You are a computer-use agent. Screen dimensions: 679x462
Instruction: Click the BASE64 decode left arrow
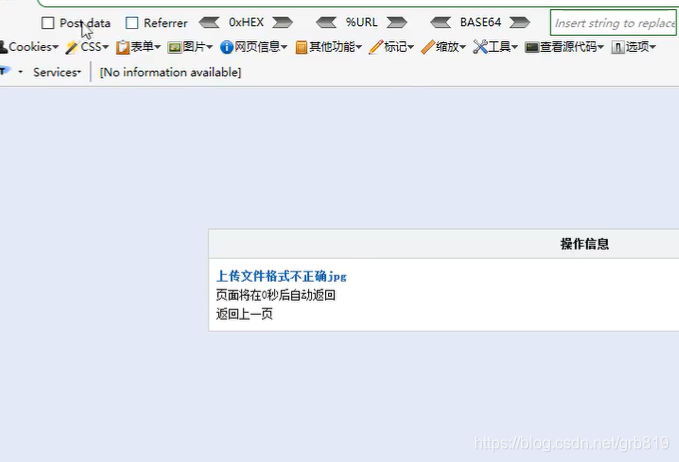tap(441, 22)
